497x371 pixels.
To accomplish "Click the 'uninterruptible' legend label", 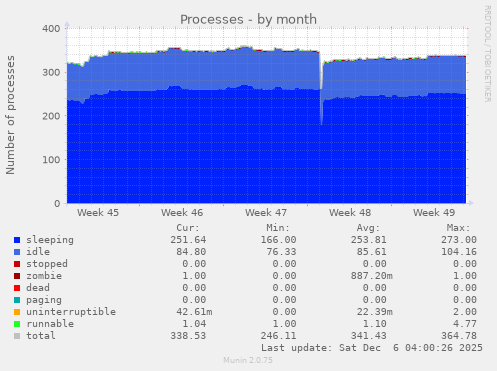I will pyautogui.click(x=71, y=312).
